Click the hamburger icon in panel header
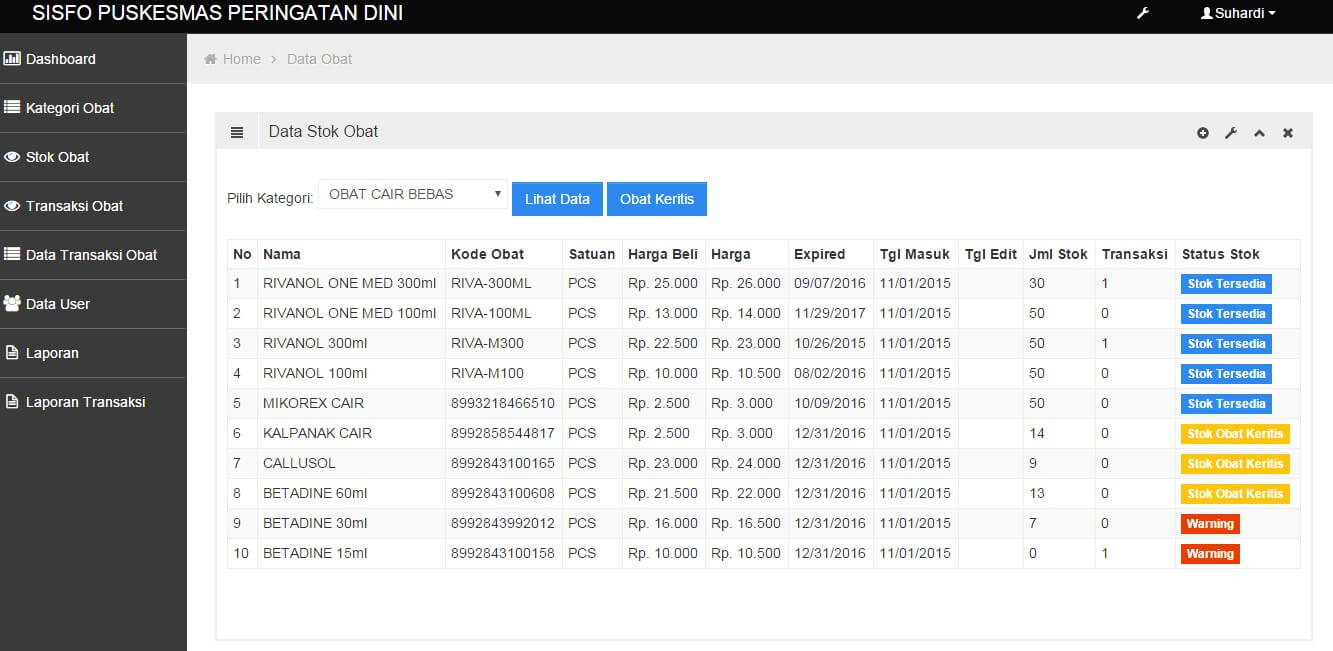This screenshot has width=1333, height=651. point(237,132)
